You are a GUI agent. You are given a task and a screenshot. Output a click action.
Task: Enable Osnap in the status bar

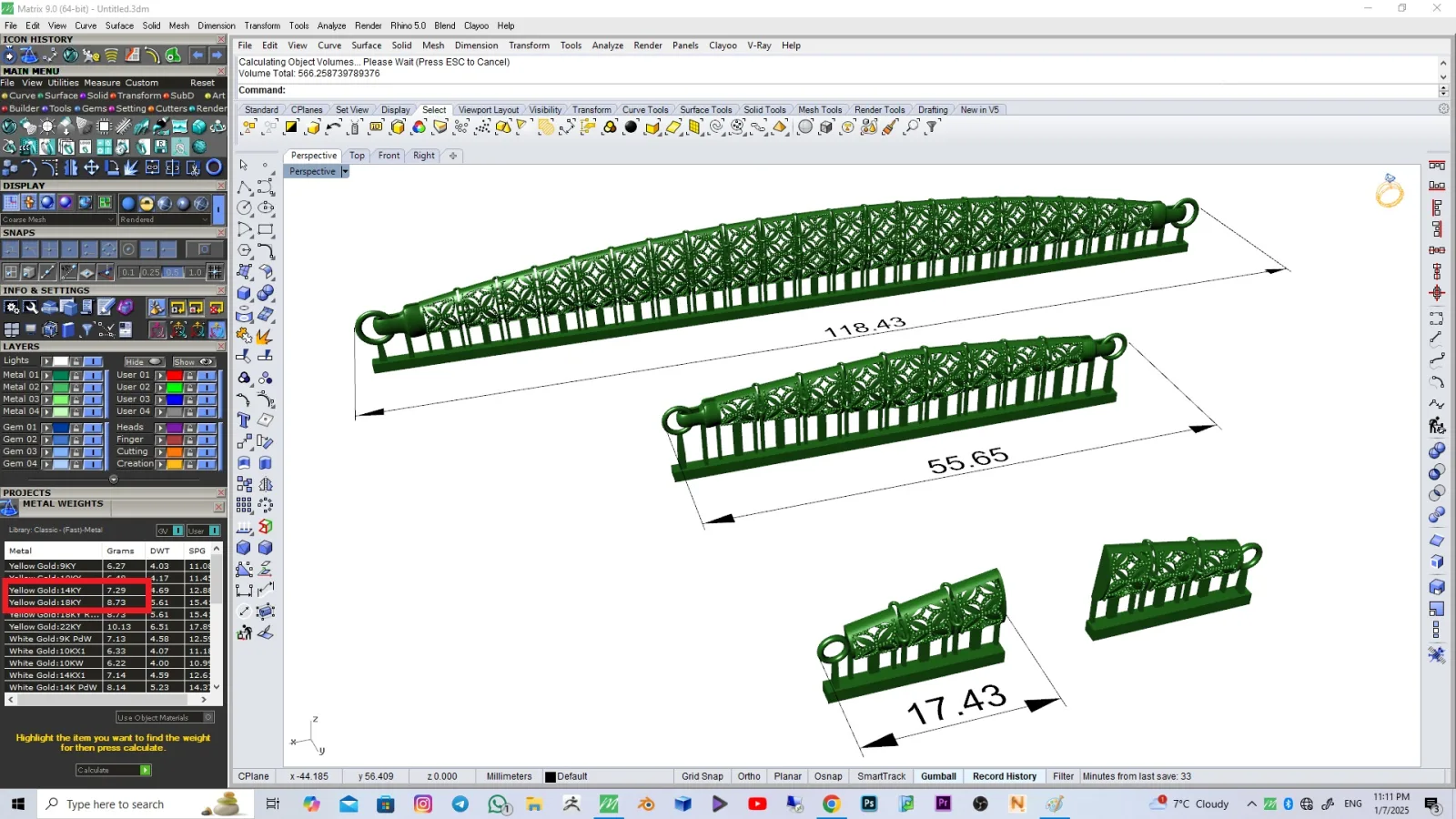tap(828, 776)
